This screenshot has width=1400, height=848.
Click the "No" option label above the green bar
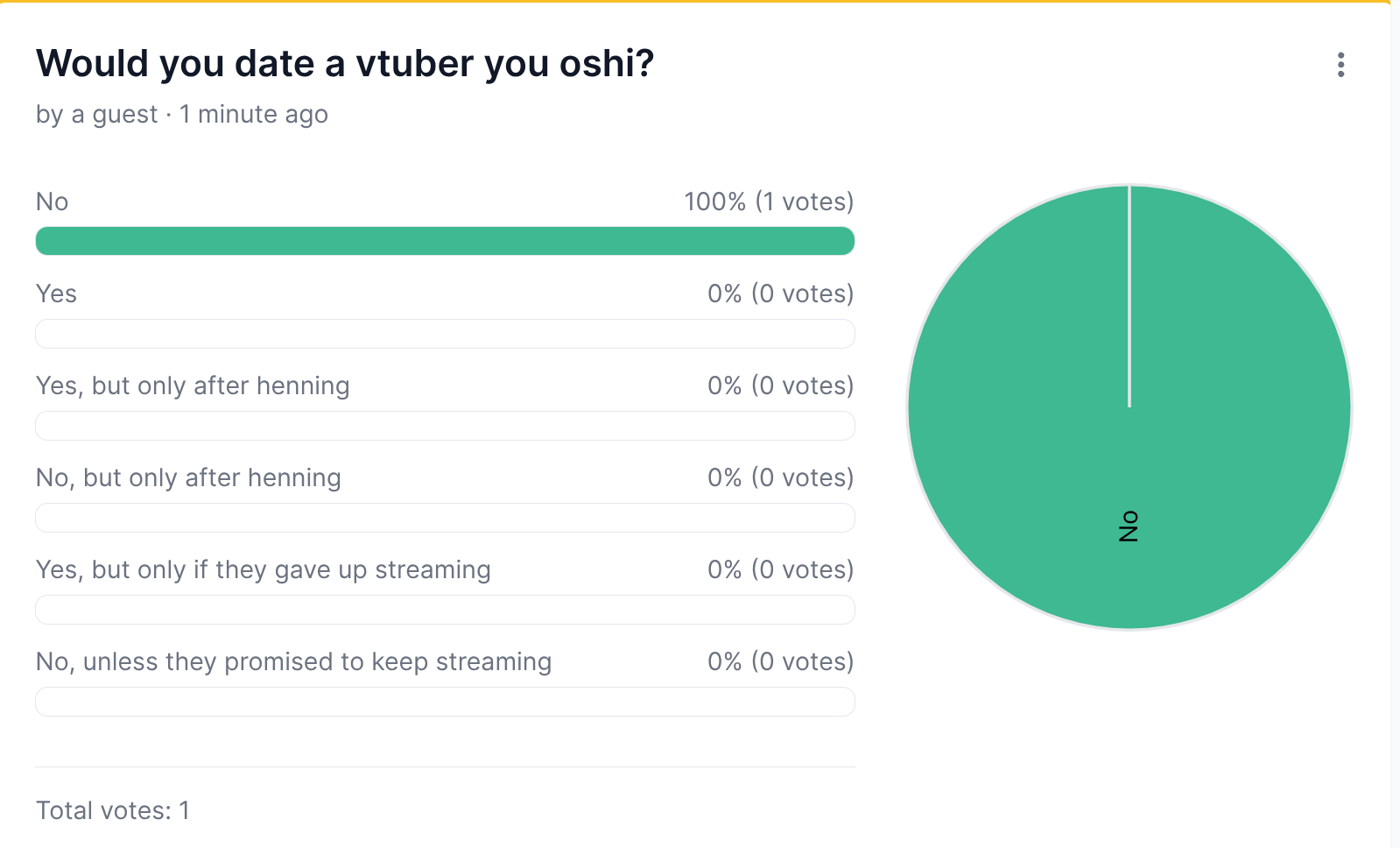53,201
